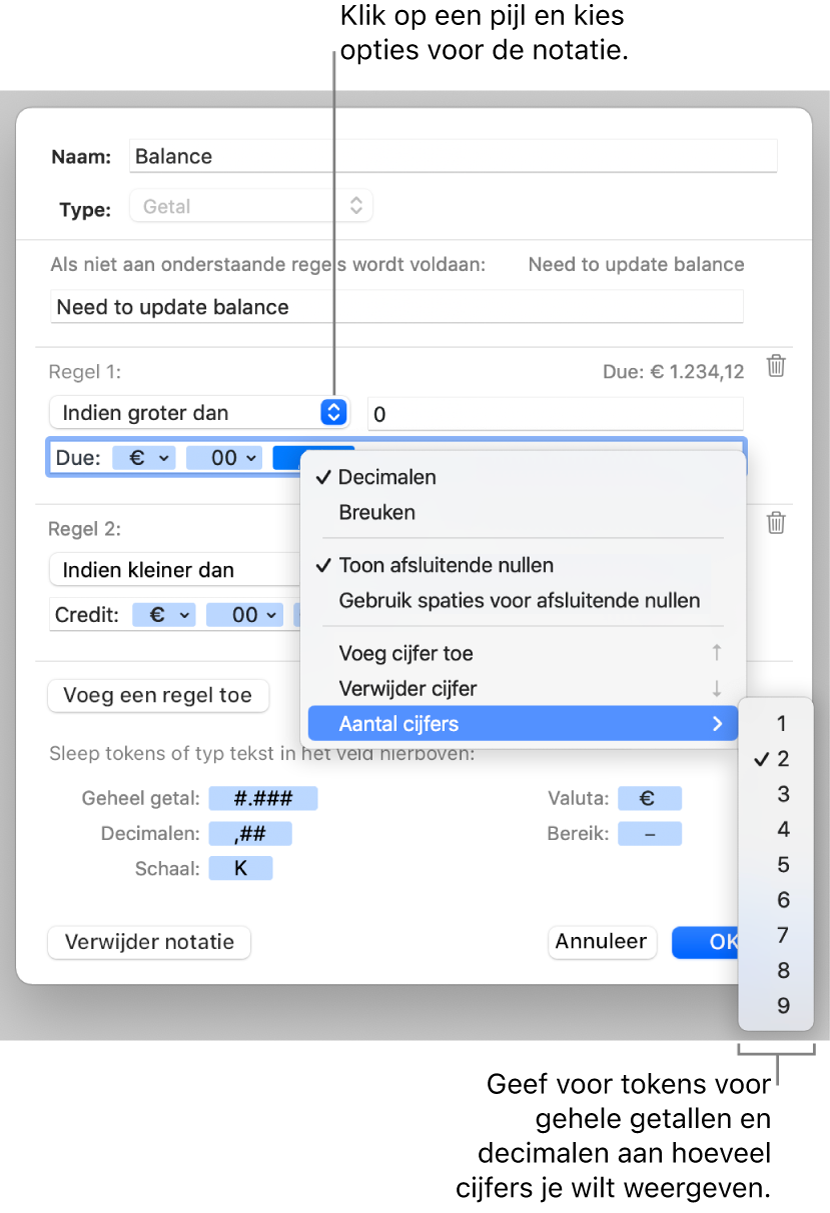Click the 'Credit:' text in format field
830x1213 pixels.
(87, 615)
